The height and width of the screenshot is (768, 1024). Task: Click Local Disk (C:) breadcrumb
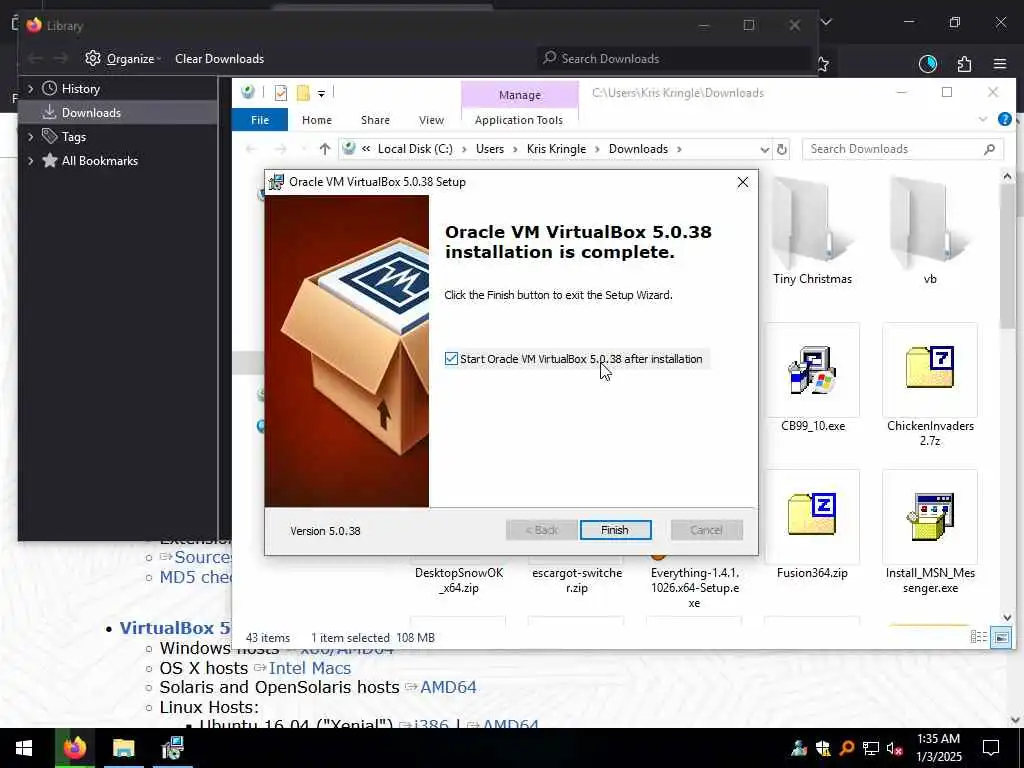click(415, 149)
